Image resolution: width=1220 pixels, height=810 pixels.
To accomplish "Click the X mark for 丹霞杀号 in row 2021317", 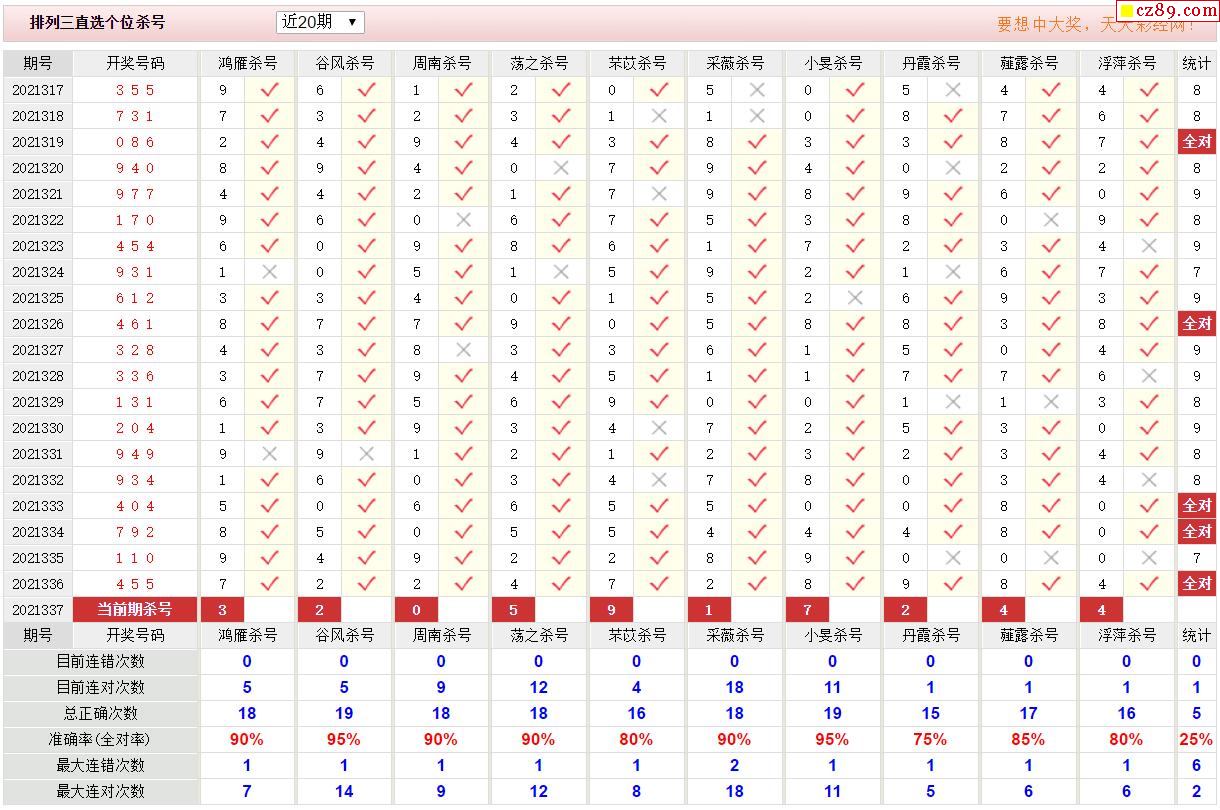I will coord(953,90).
